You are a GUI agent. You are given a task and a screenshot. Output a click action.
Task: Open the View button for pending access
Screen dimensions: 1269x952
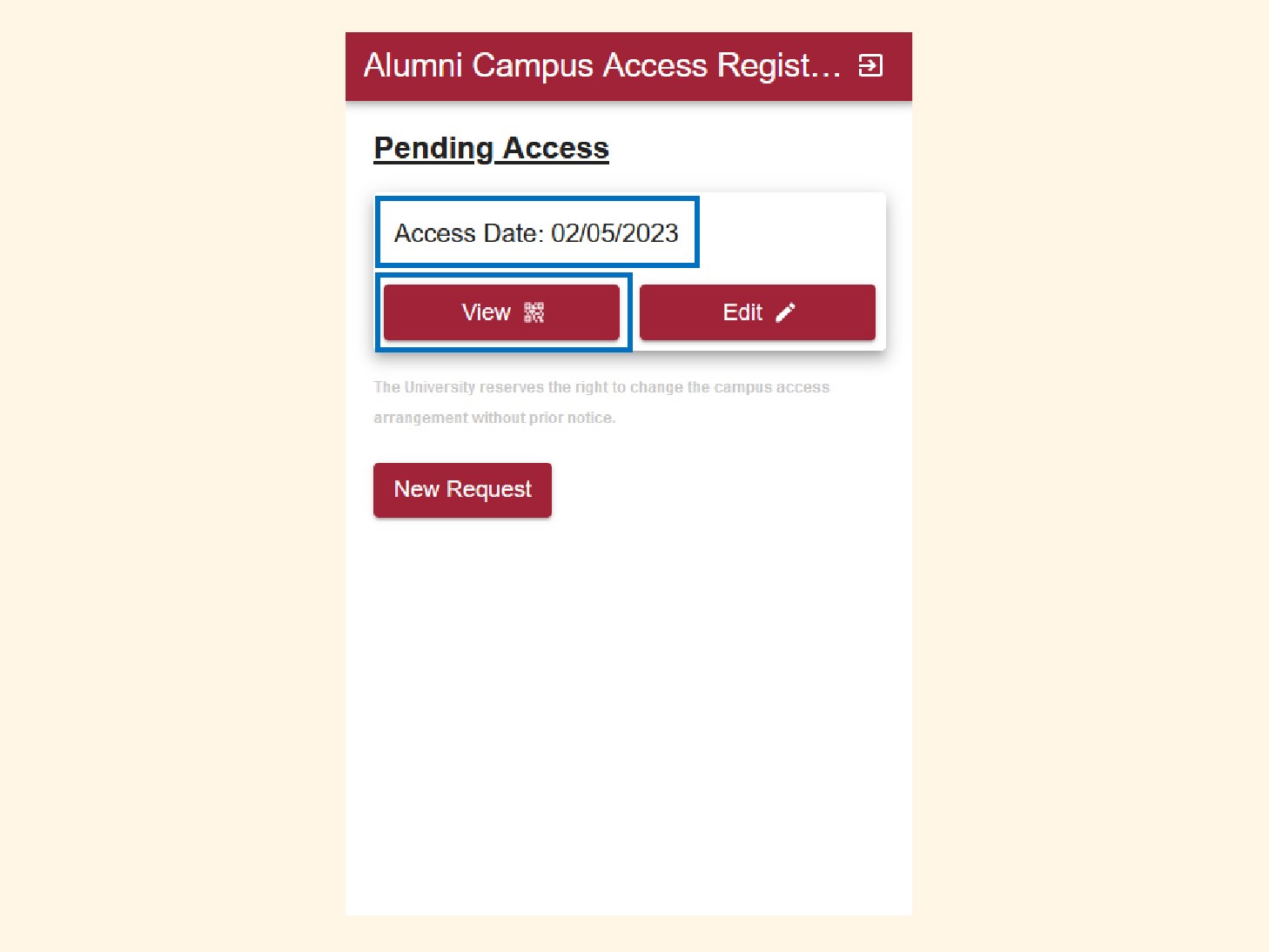[501, 312]
